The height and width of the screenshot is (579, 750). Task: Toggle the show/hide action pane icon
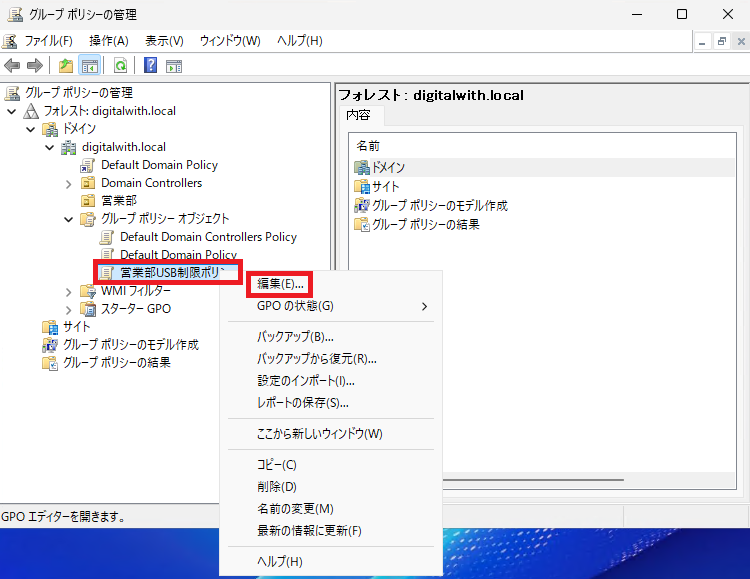coord(174,66)
